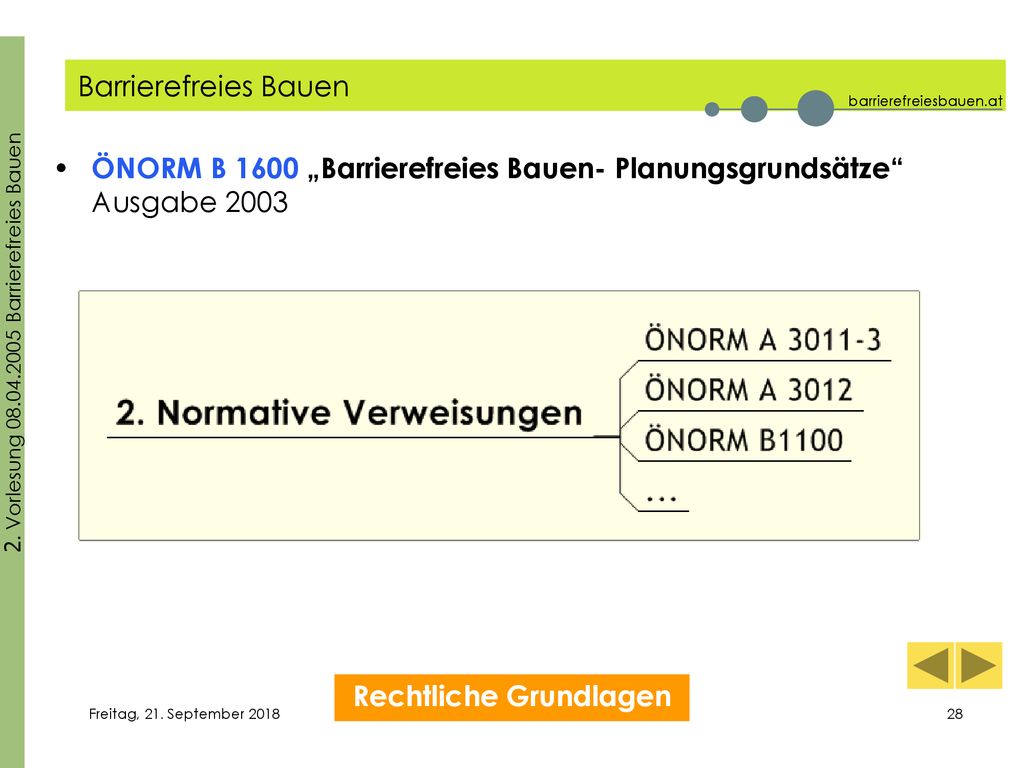Screen dimensions: 1024x768
Task: Expand the ellipsis branch of references
Action: click(x=662, y=498)
